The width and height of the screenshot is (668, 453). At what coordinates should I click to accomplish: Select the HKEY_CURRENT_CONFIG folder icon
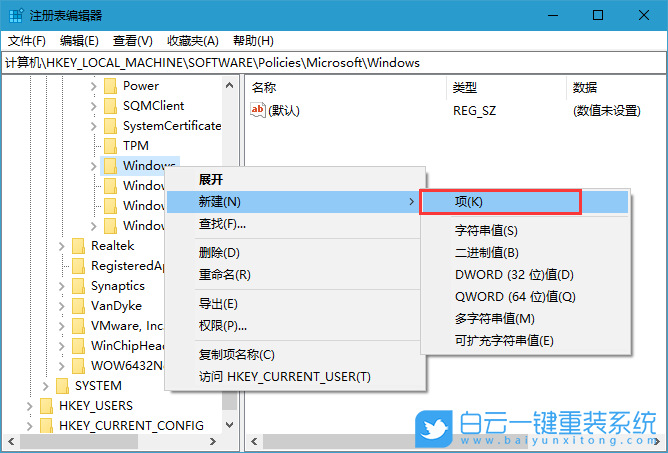(x=46, y=426)
